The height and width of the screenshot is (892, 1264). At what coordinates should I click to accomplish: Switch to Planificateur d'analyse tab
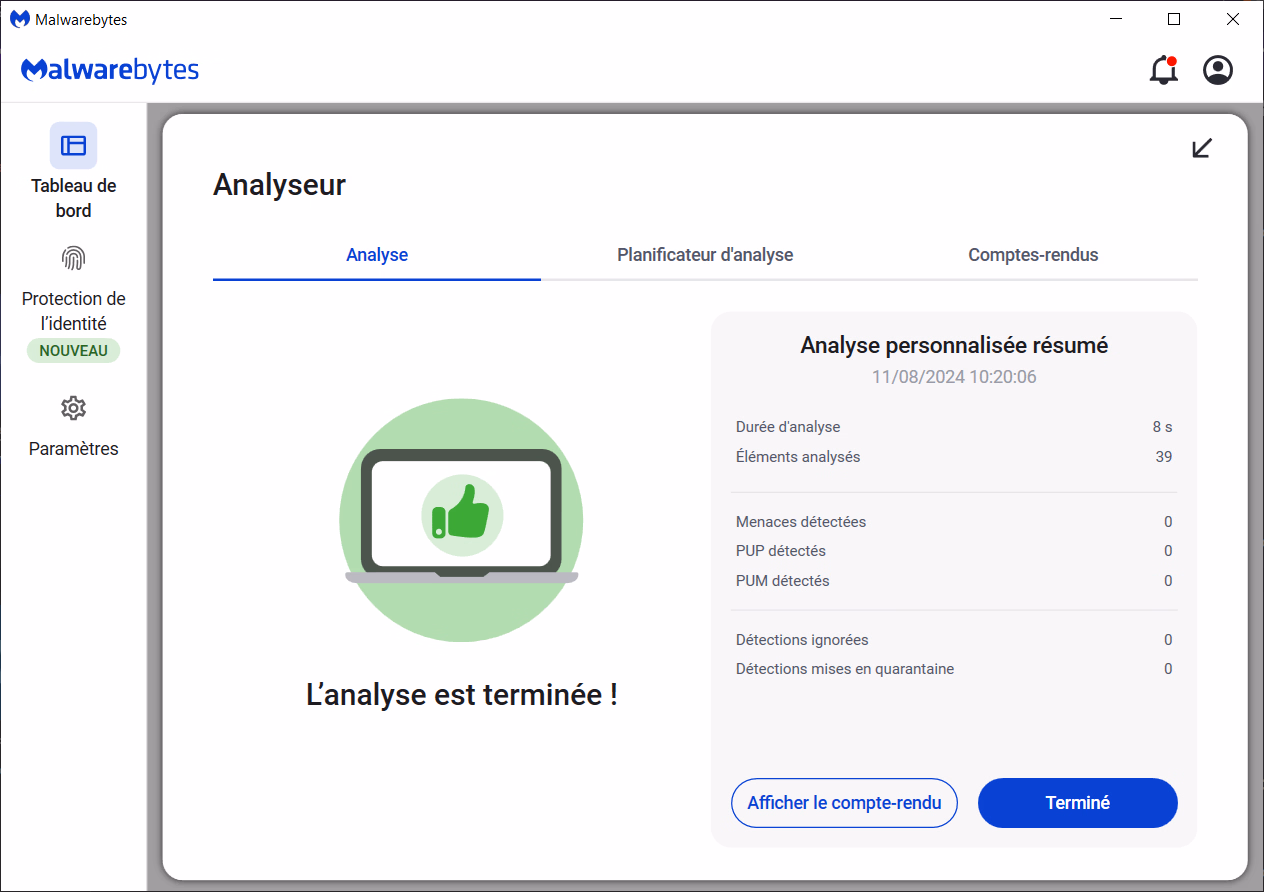(x=705, y=255)
